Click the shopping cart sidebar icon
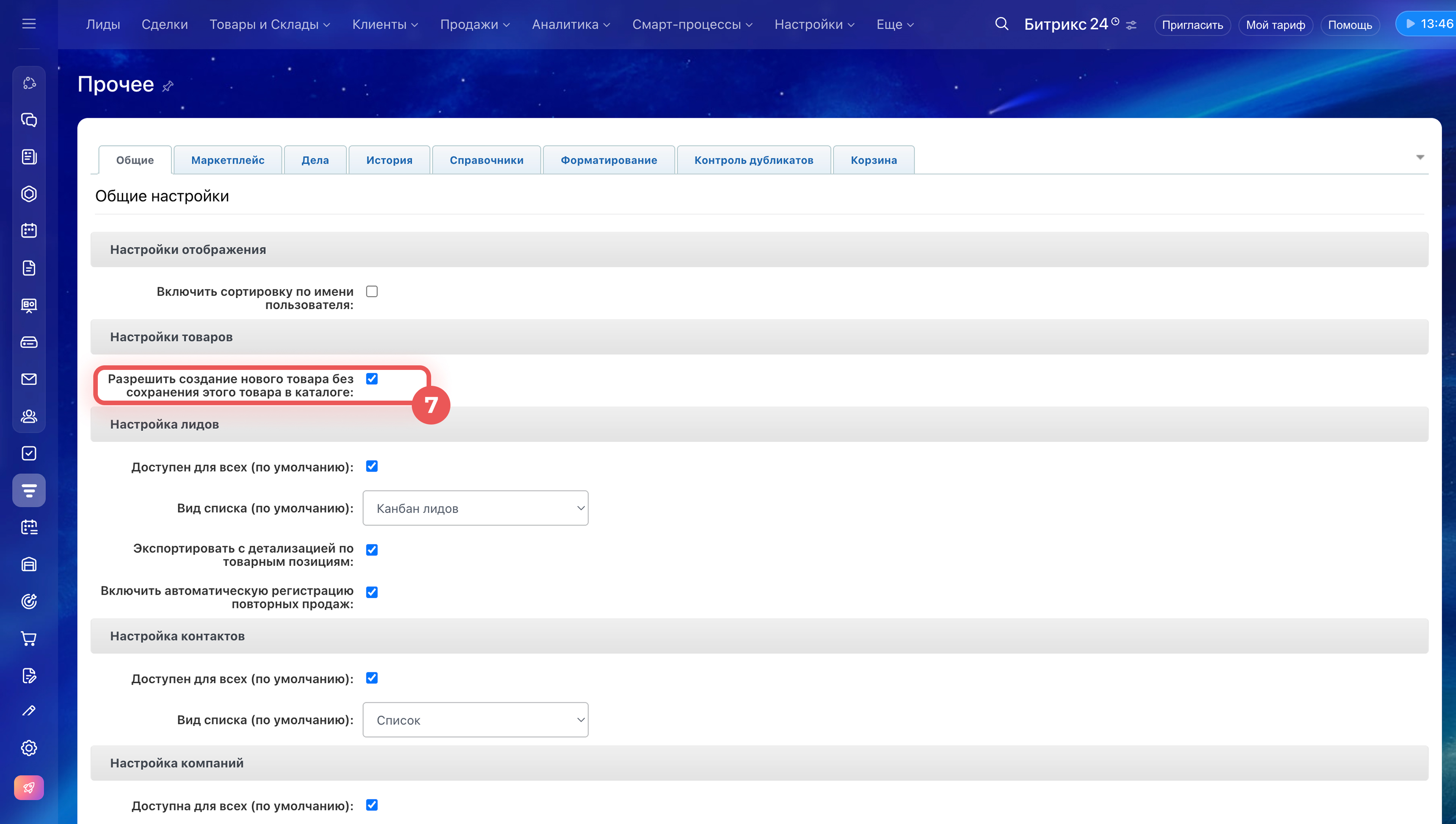 (29, 638)
